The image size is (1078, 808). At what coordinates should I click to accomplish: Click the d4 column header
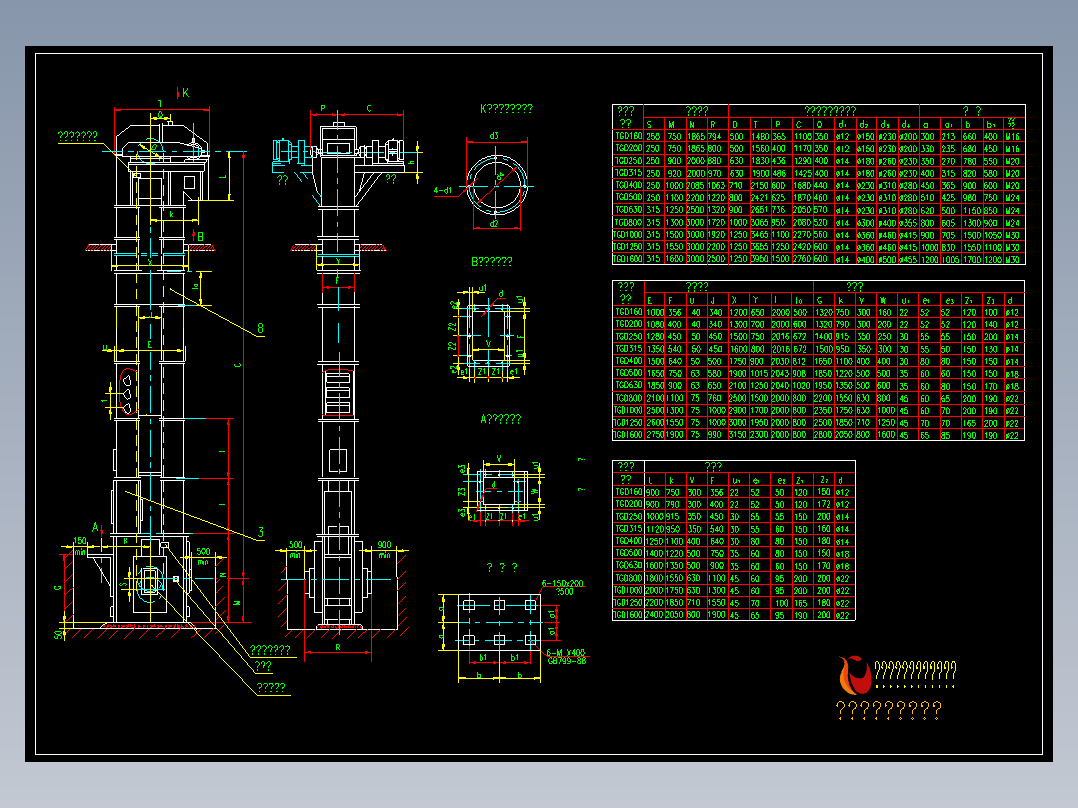(907, 124)
